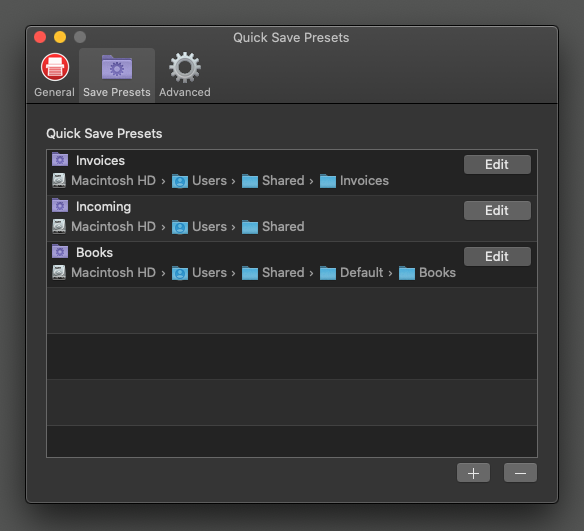The height and width of the screenshot is (531, 584).
Task: Click the Default folder in Books path
Action: click(351, 273)
